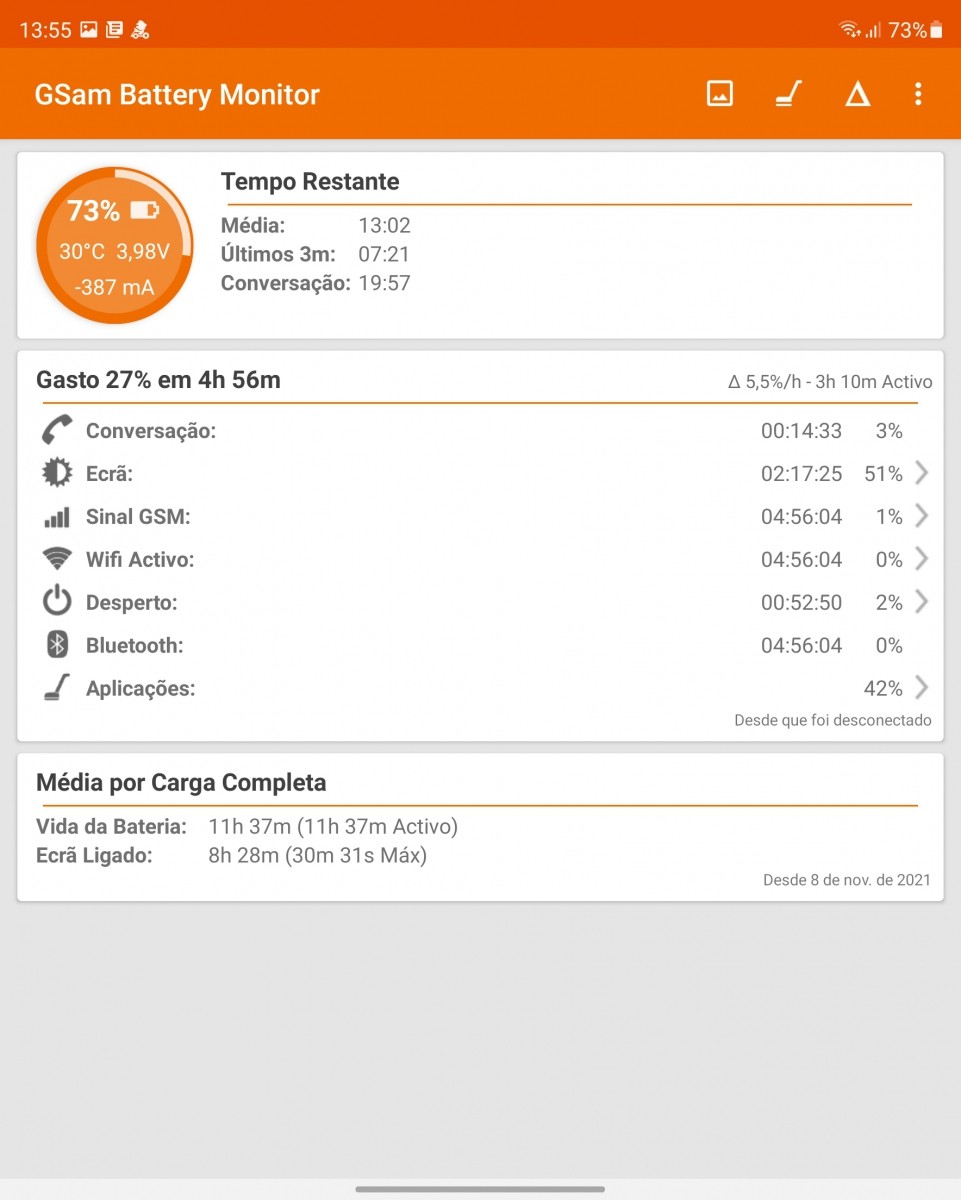
Task: Tap the Wifi Activo icon
Action: tap(57, 559)
